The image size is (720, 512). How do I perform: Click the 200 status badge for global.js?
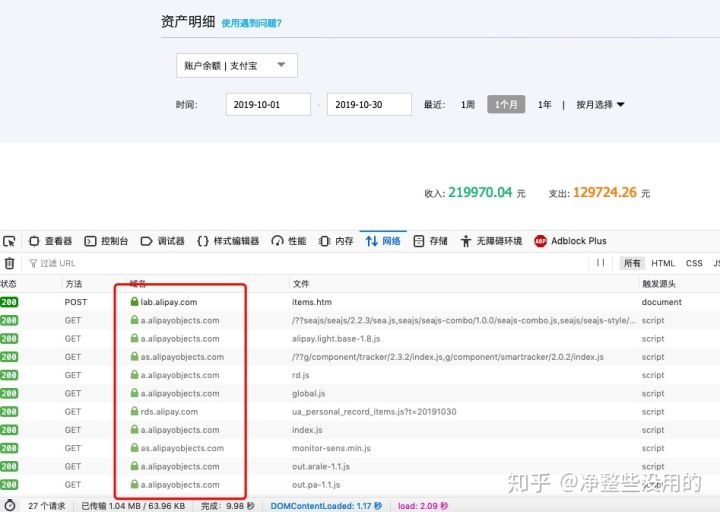click(x=9, y=394)
